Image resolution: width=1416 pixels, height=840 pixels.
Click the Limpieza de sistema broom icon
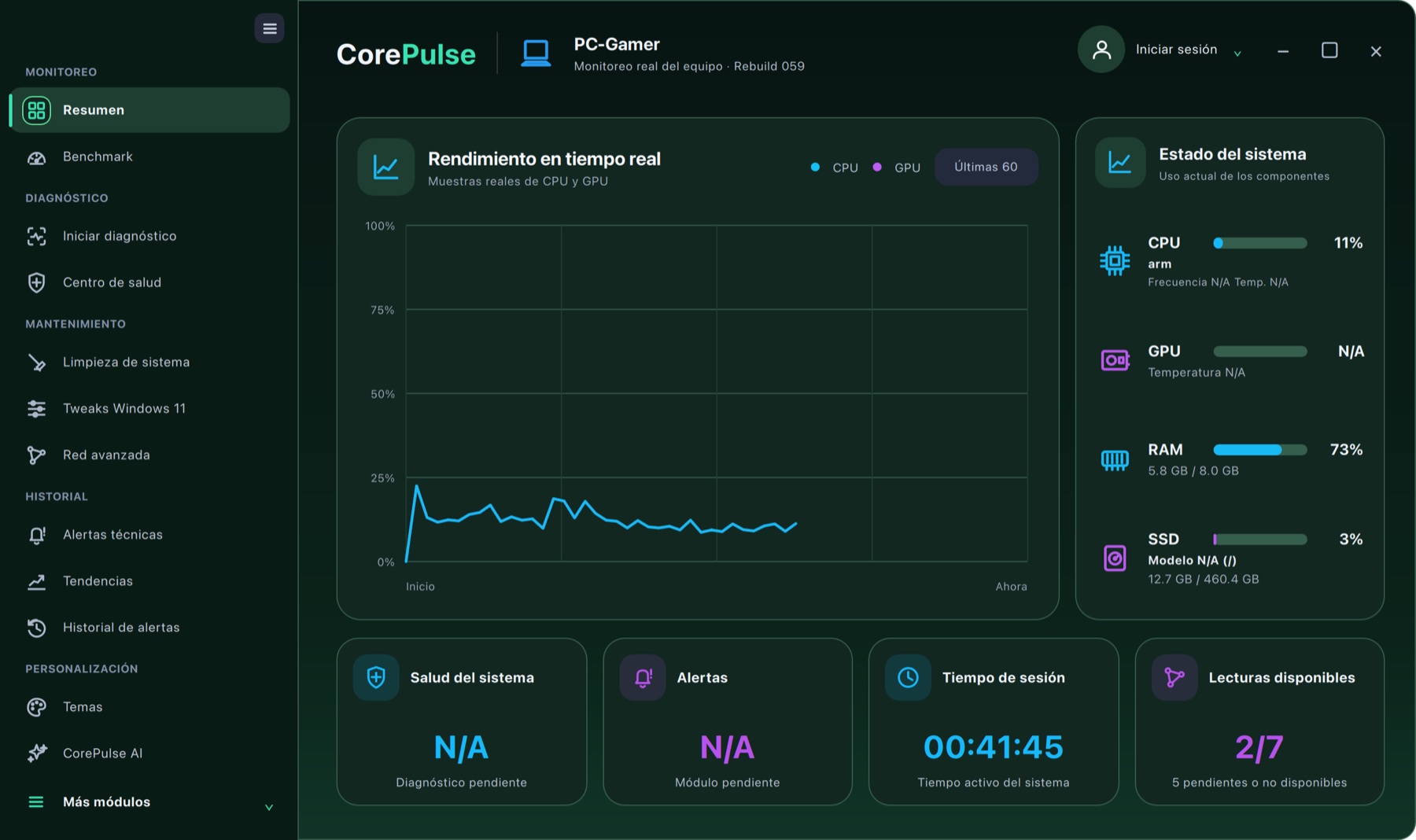[x=37, y=362]
